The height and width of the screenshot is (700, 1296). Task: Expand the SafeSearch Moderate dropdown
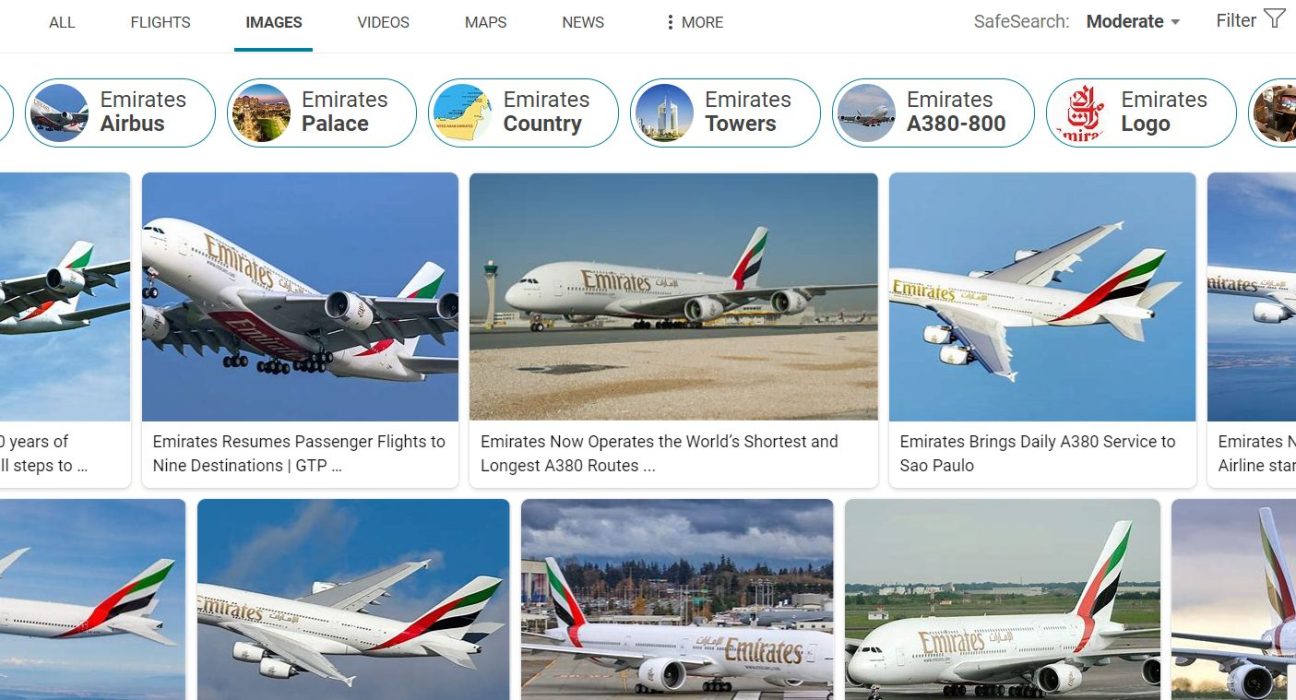pyautogui.click(x=1133, y=21)
